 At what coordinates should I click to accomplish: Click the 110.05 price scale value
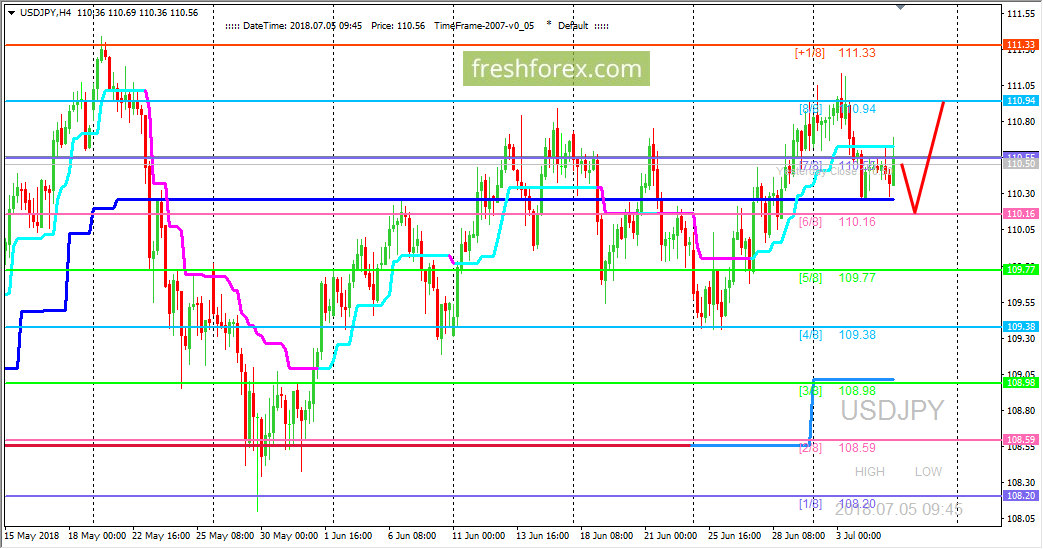pyautogui.click(x=1021, y=230)
